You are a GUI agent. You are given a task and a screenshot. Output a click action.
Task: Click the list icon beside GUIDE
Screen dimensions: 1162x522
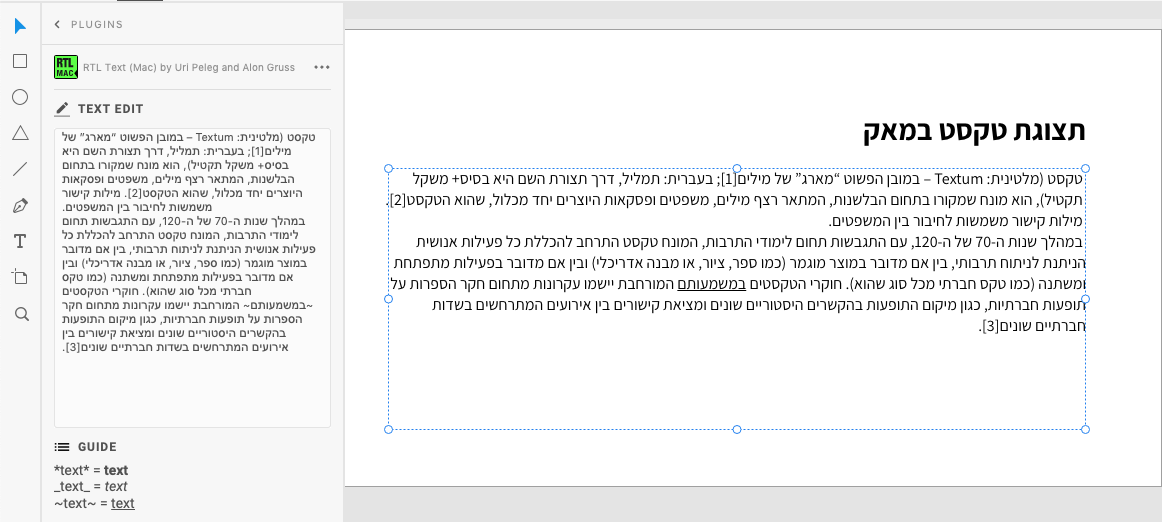click(62, 447)
